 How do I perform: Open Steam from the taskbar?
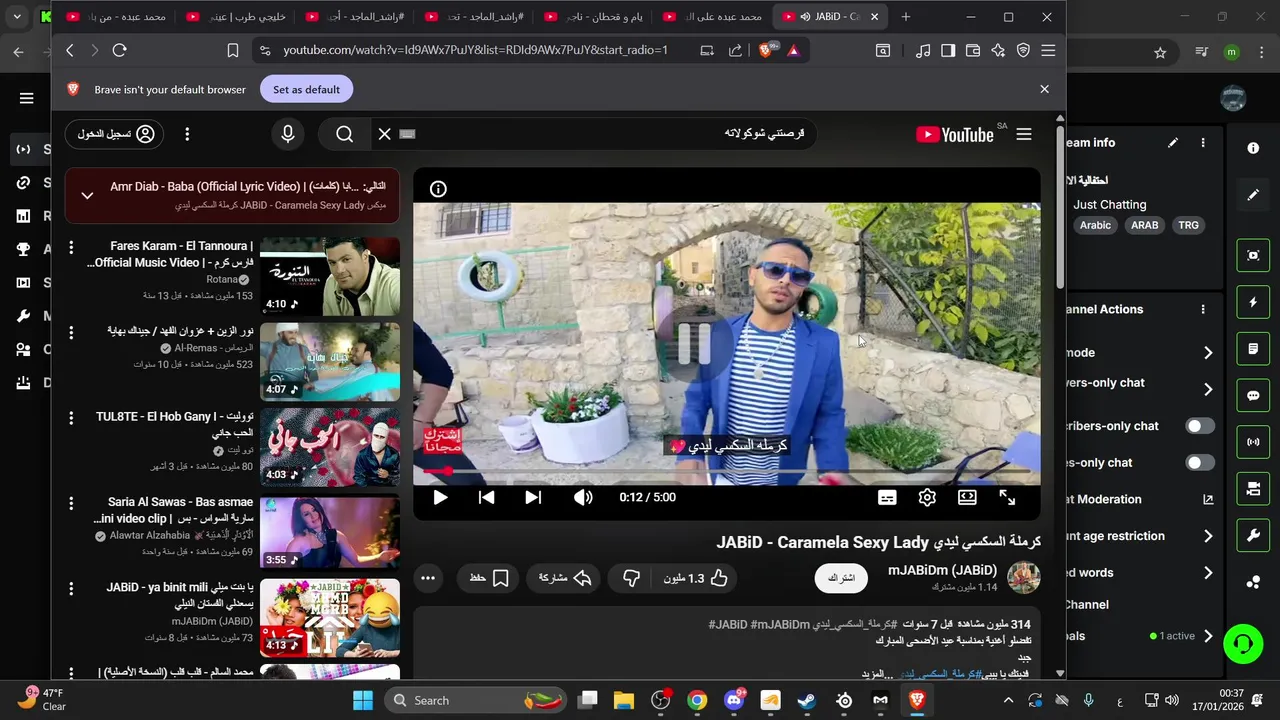coord(806,700)
